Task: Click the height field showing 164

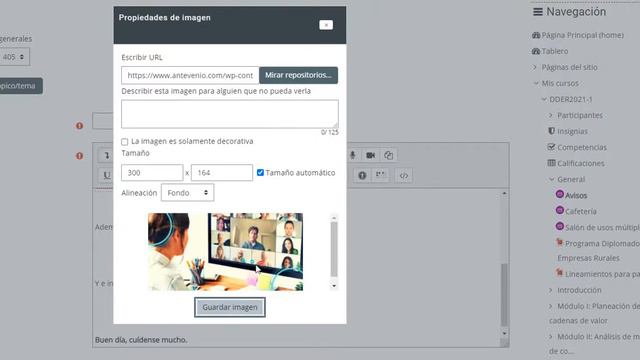Action: click(222, 173)
